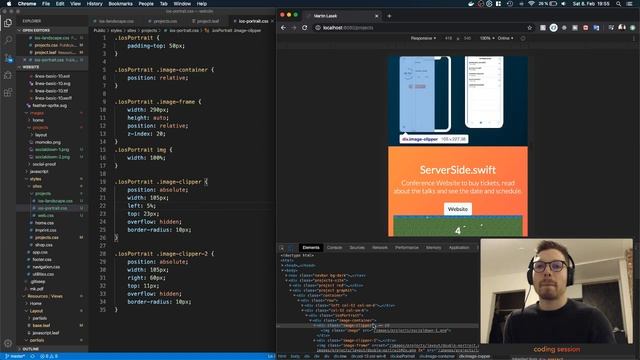Click the inspect element picker icon in DevTools
Image resolution: width=640 pixels, height=360 pixels.
point(282,248)
